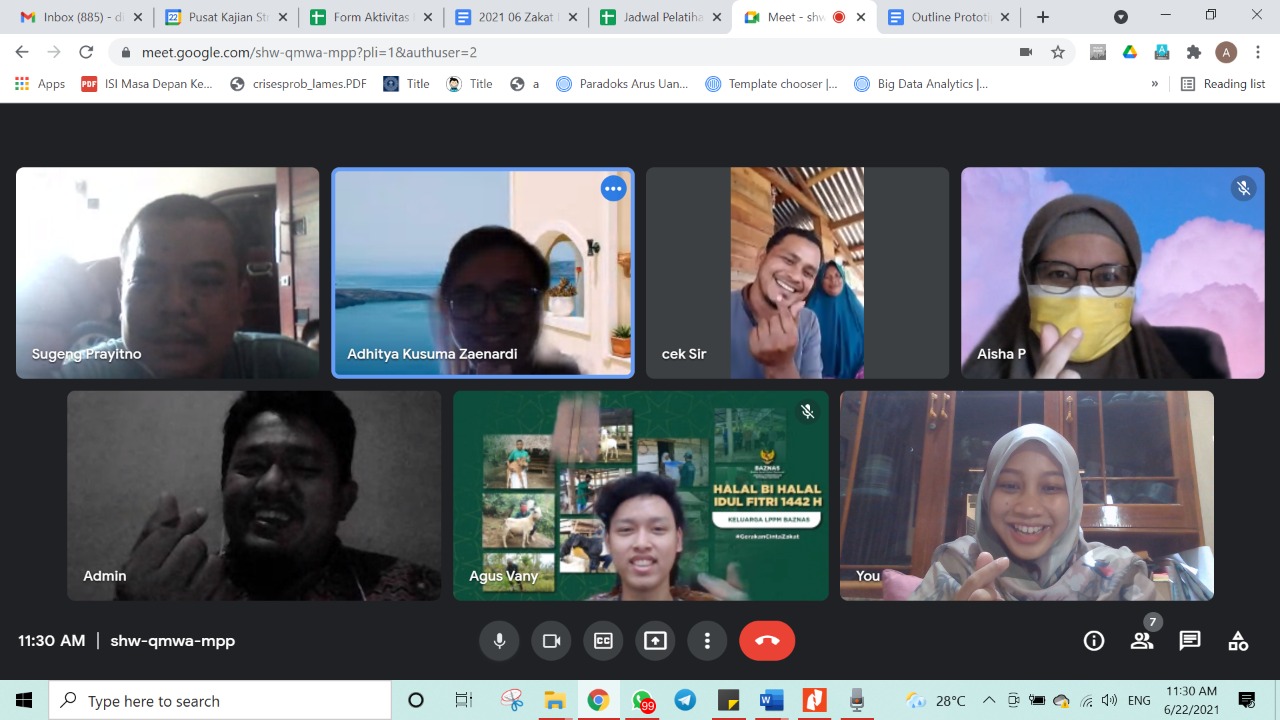Click the Windows taskbar search box

pos(220,700)
